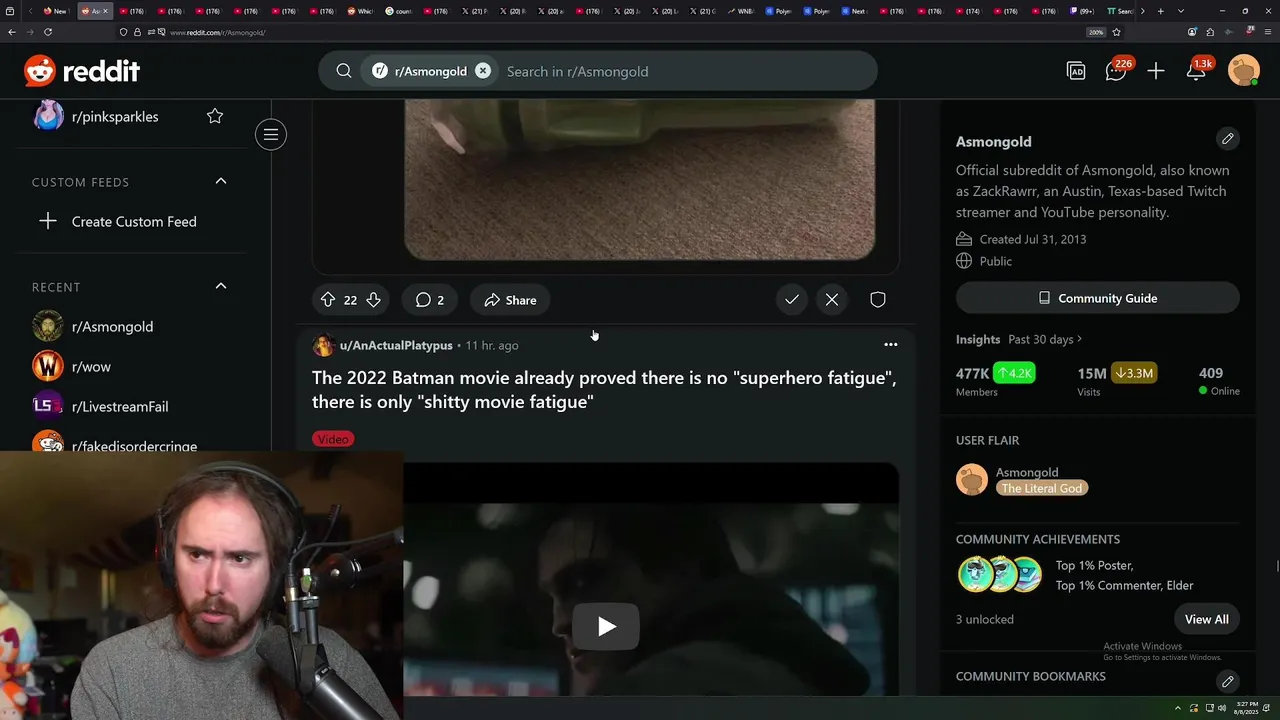Open moderator shield actions icon
The width and height of the screenshot is (1280, 720).
878,300
